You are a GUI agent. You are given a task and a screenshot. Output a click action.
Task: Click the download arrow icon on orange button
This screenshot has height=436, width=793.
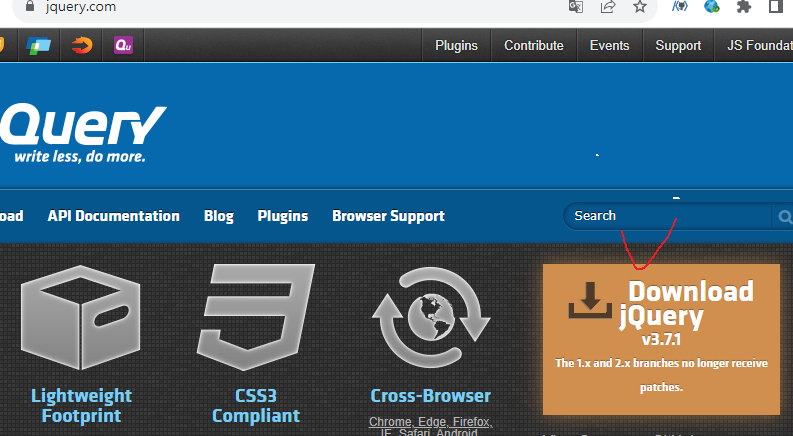[x=590, y=300]
